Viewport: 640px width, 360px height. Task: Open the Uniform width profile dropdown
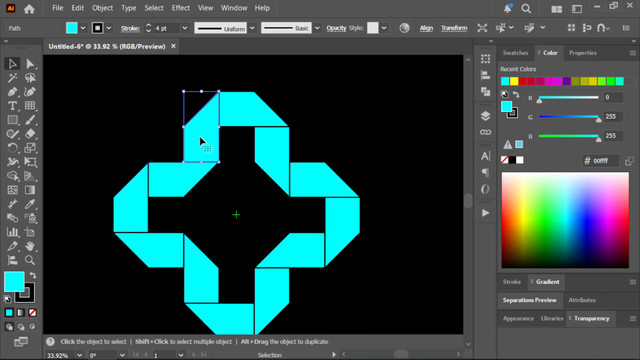click(x=252, y=28)
